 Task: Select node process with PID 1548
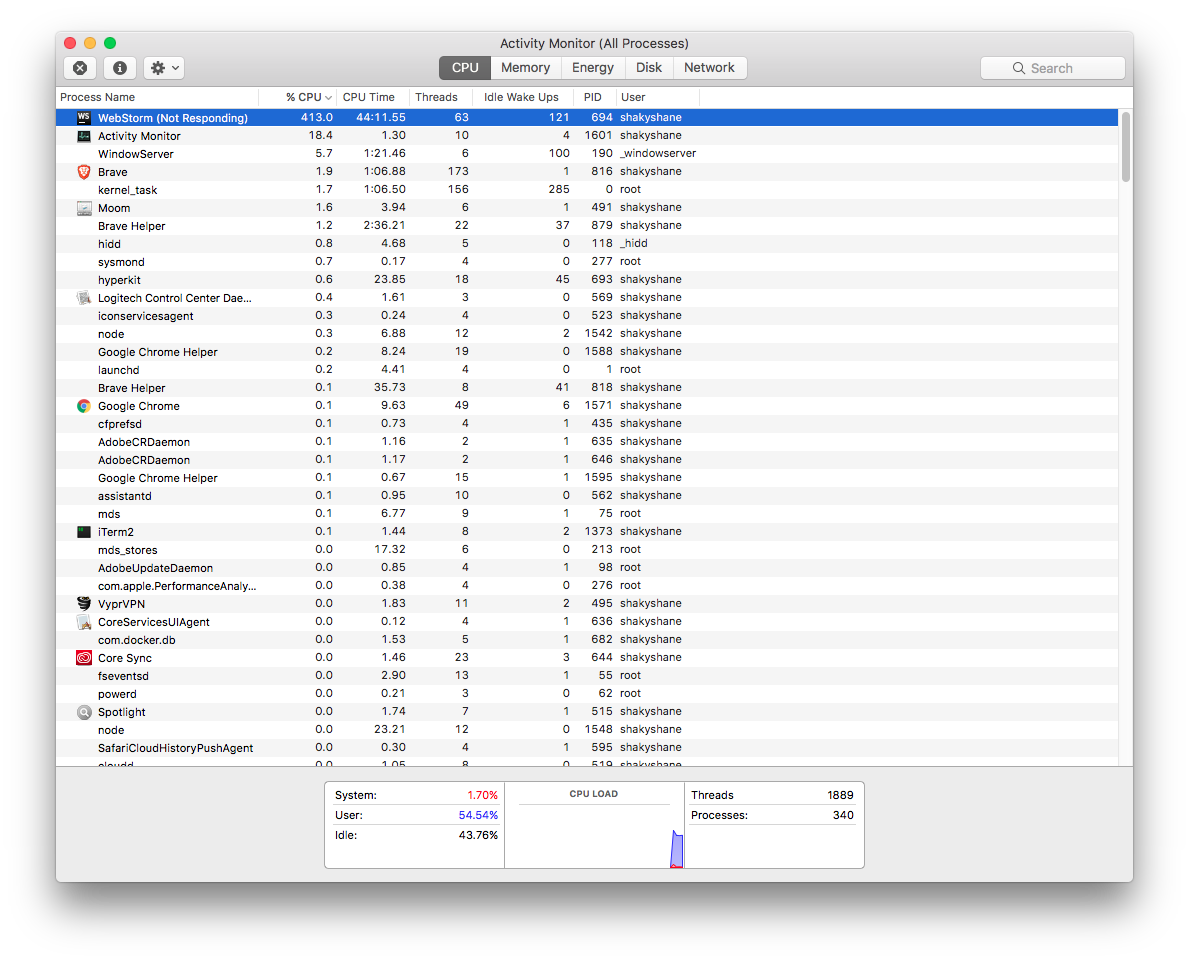click(587, 730)
